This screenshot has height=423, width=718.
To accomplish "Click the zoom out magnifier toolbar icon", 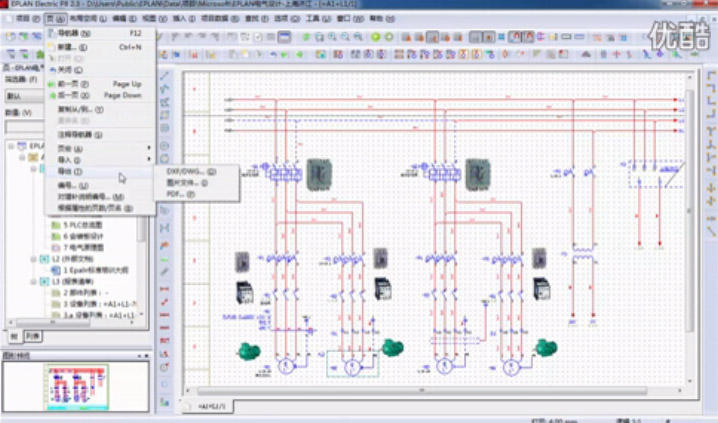I will [x=345, y=37].
